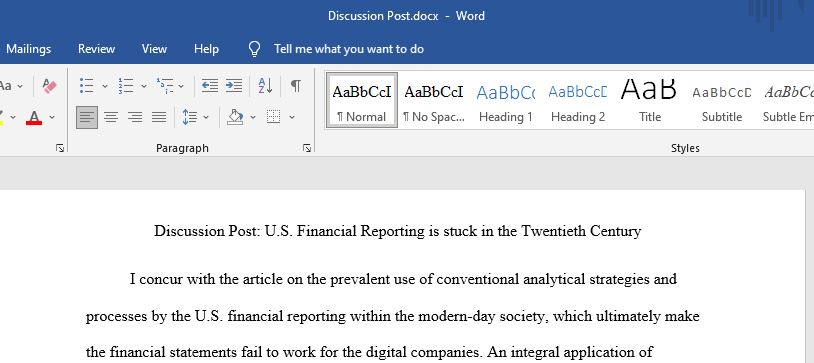The image size is (814, 363).
Task: Click the Styles group label
Action: [x=685, y=149]
